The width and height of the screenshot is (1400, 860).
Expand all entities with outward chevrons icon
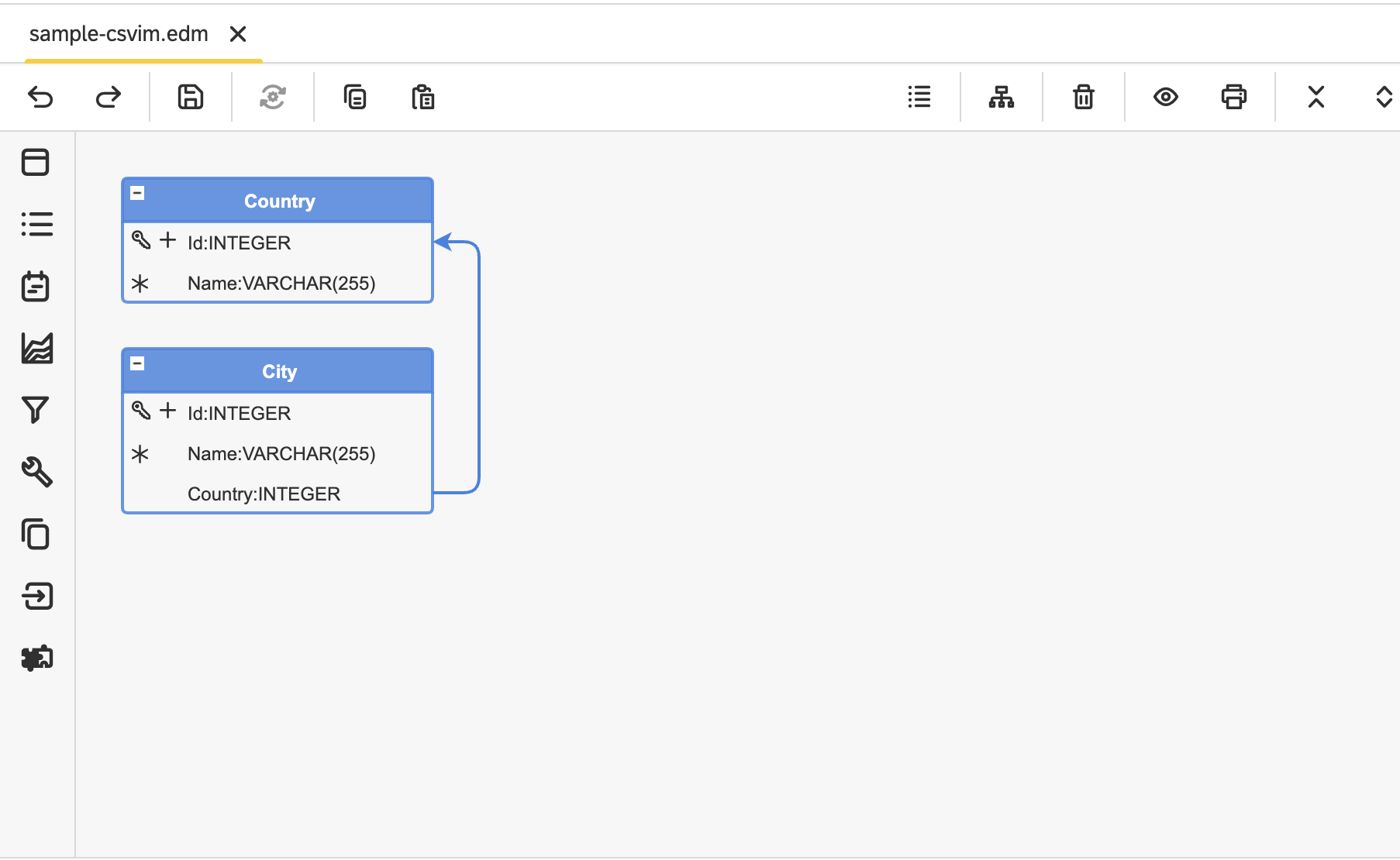[1384, 98]
